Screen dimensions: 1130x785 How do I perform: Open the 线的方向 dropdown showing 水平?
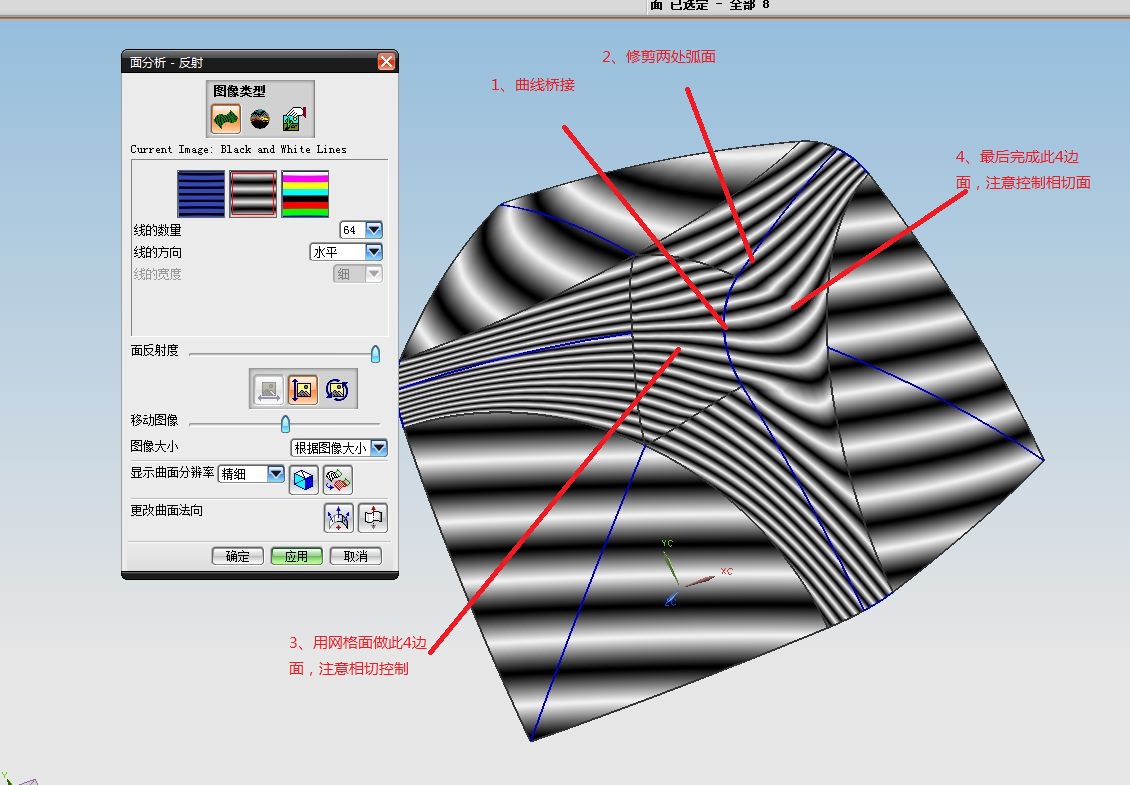coord(346,252)
